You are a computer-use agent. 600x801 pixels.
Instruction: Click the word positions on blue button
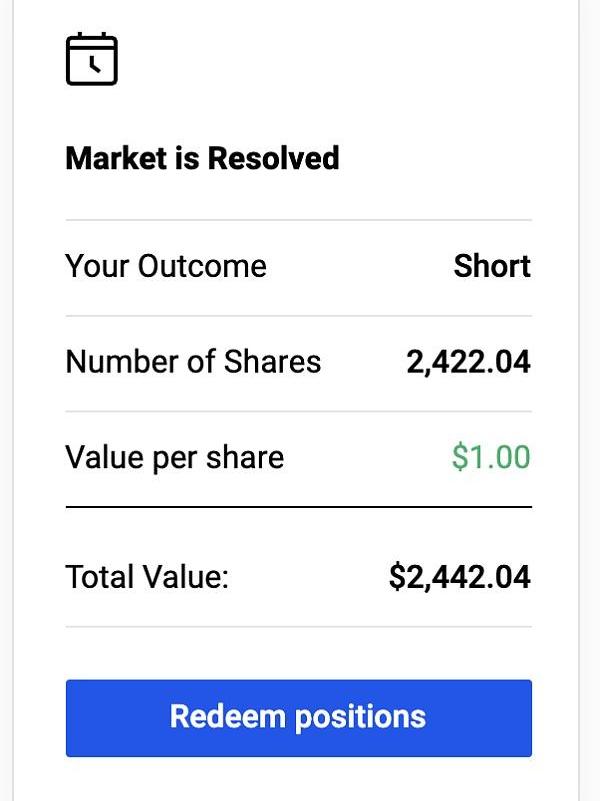tap(360, 718)
